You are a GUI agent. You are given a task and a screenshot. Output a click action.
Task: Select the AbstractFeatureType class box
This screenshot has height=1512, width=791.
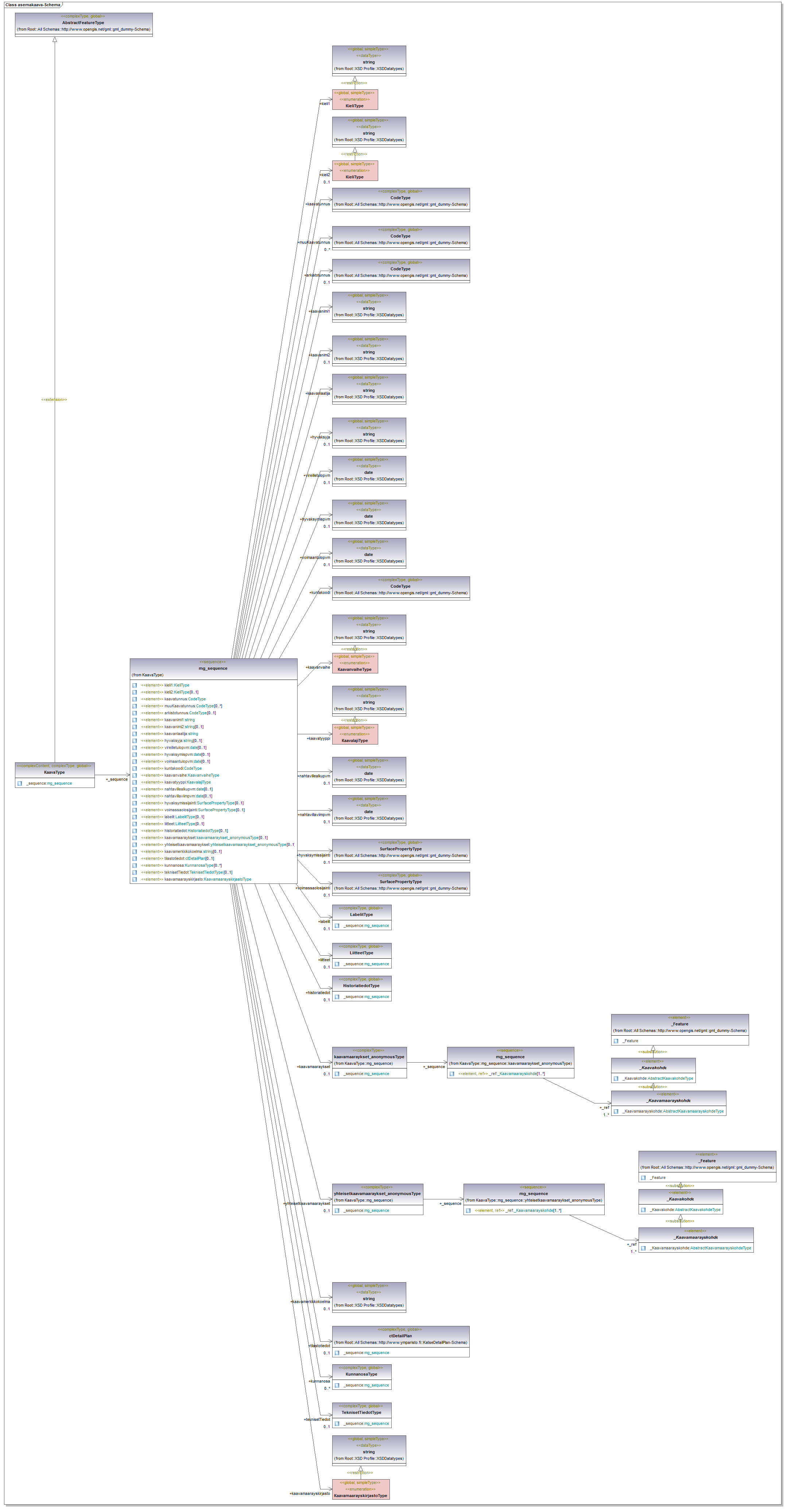83,23
